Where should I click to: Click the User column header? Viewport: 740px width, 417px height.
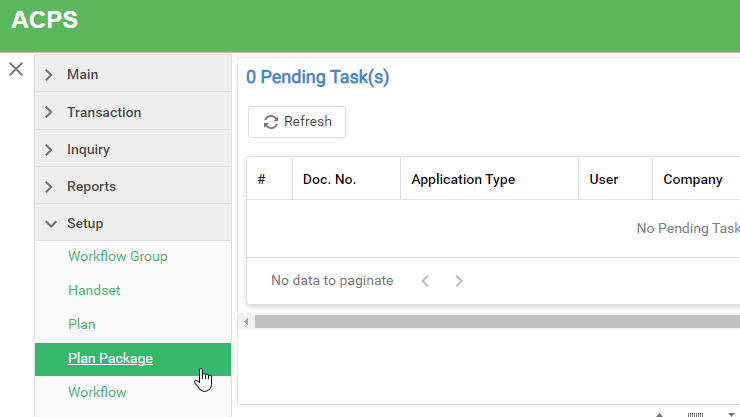pos(604,180)
